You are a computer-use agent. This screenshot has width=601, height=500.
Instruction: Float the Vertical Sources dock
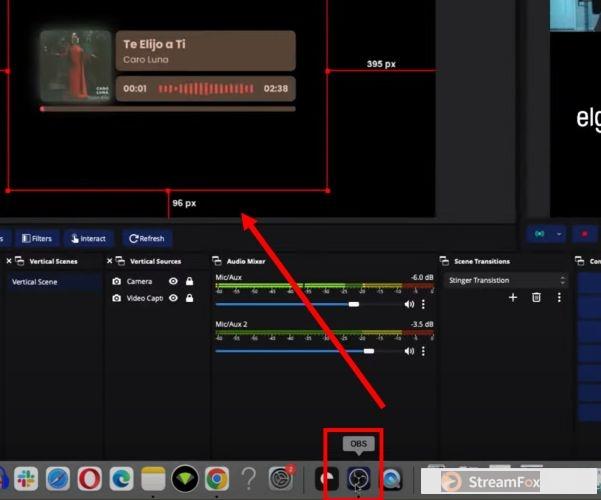tap(120, 261)
